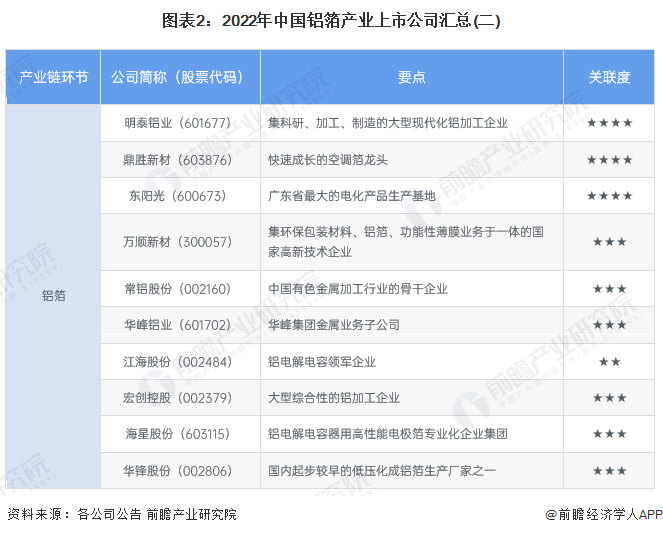Image resolution: width=663 pixels, height=535 pixels.
Task: Select the 要点 column header
Action: tap(412, 77)
